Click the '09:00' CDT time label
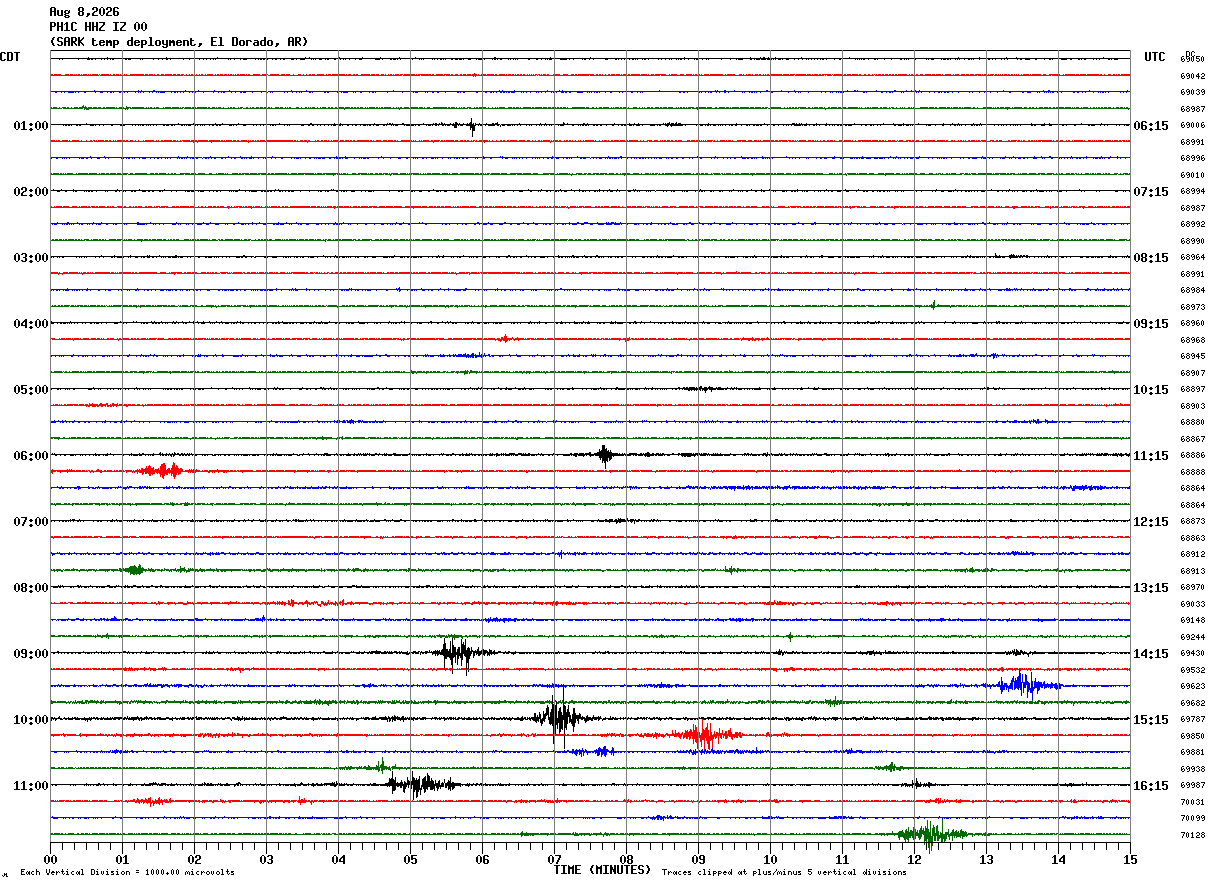 pos(31,654)
